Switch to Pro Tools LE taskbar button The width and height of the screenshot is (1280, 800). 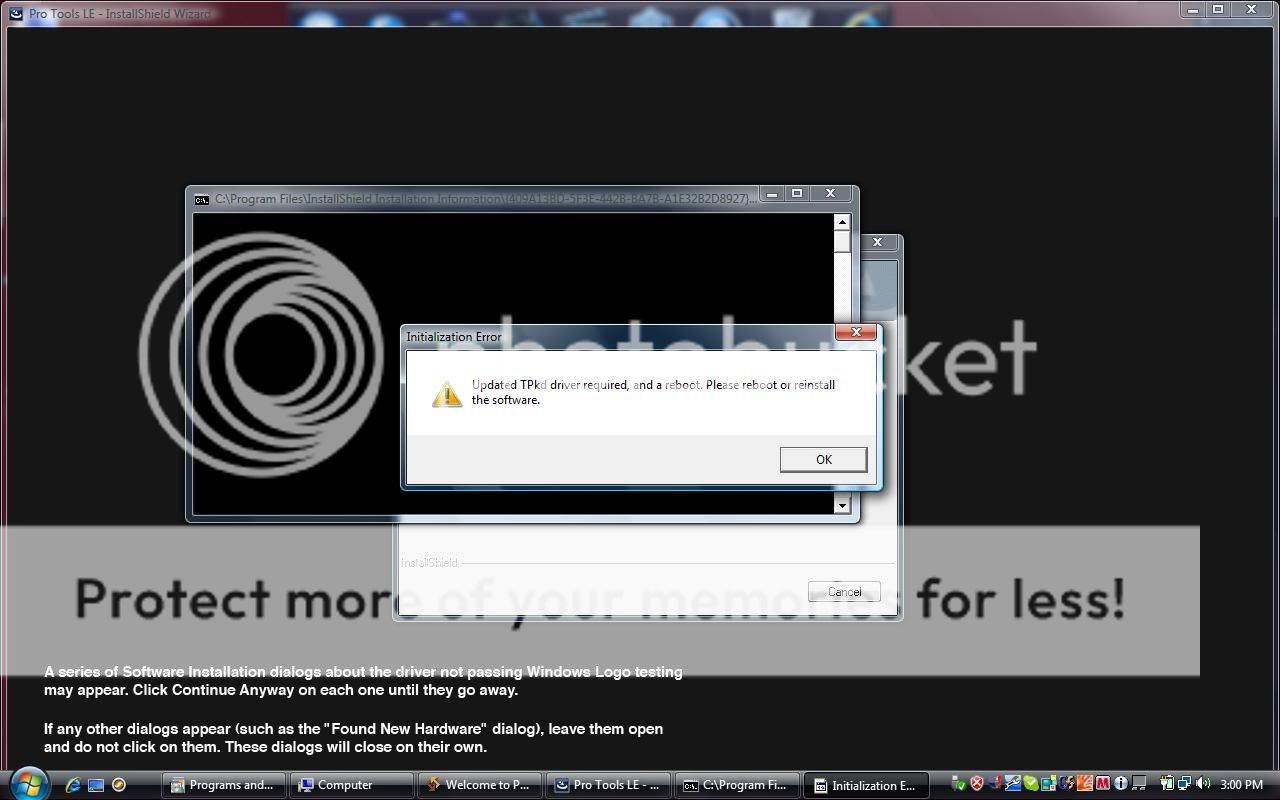coord(607,785)
